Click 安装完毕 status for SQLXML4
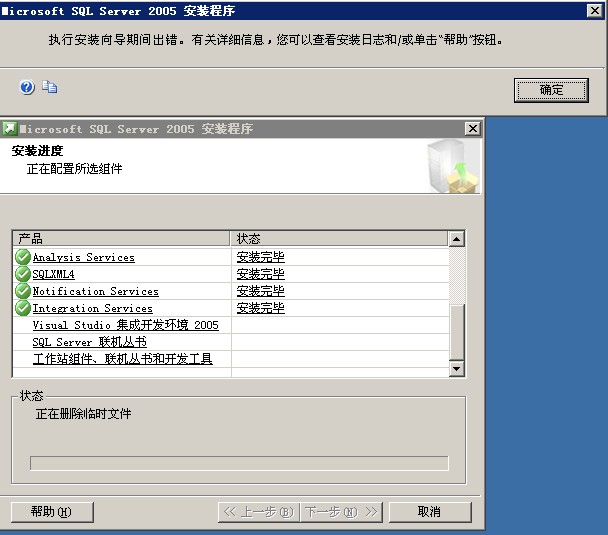Screen dimensions: 608x535 (x=261, y=274)
